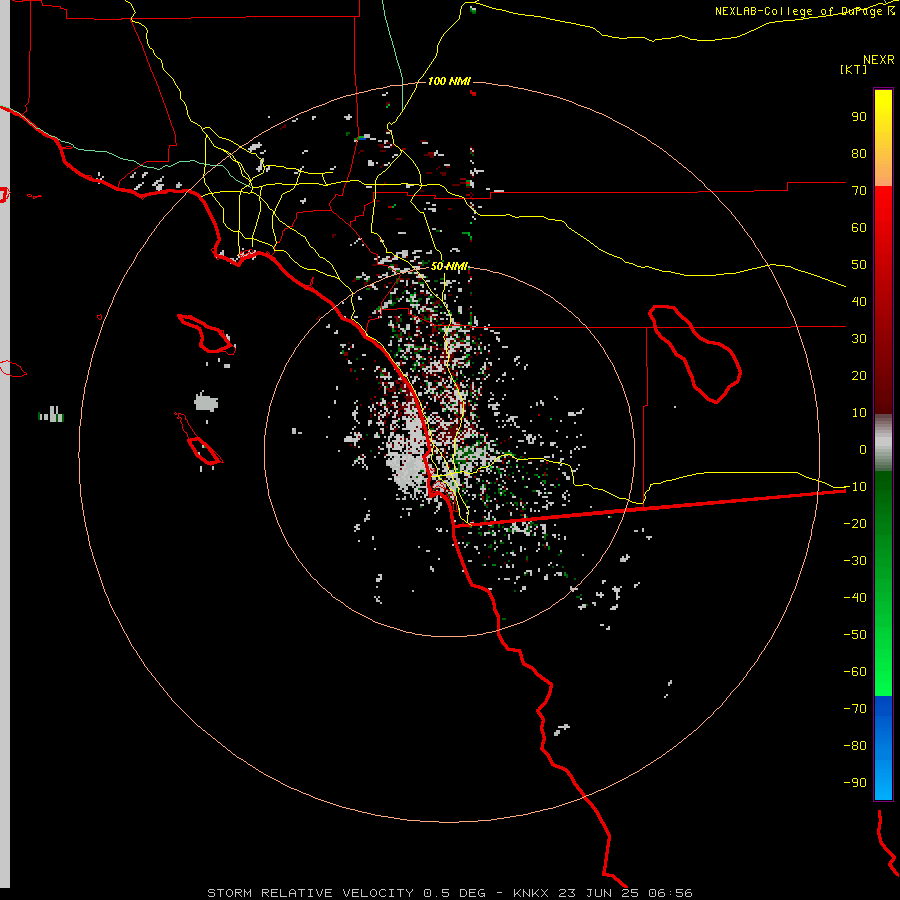Click the 60 value on velocity scale
The height and width of the screenshot is (900, 900).
click(859, 228)
